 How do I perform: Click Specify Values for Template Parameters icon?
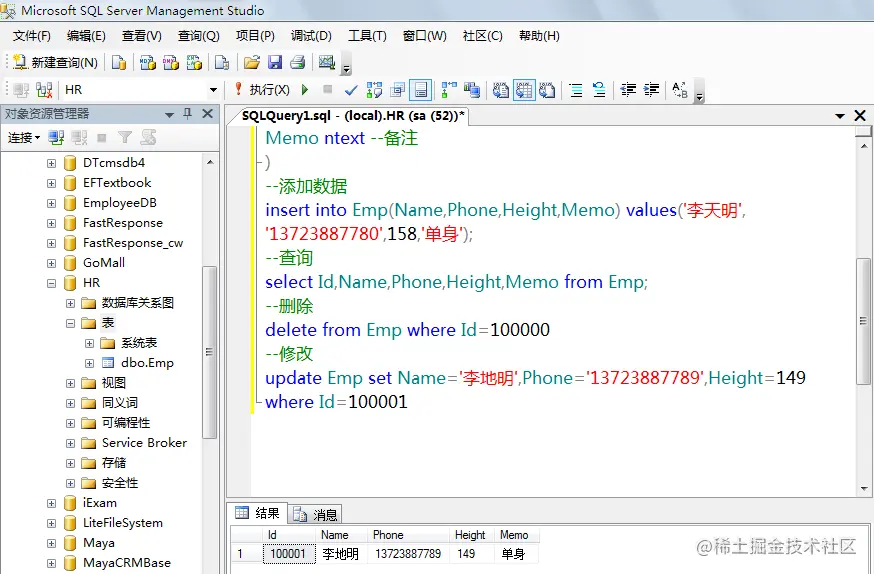coord(679,90)
